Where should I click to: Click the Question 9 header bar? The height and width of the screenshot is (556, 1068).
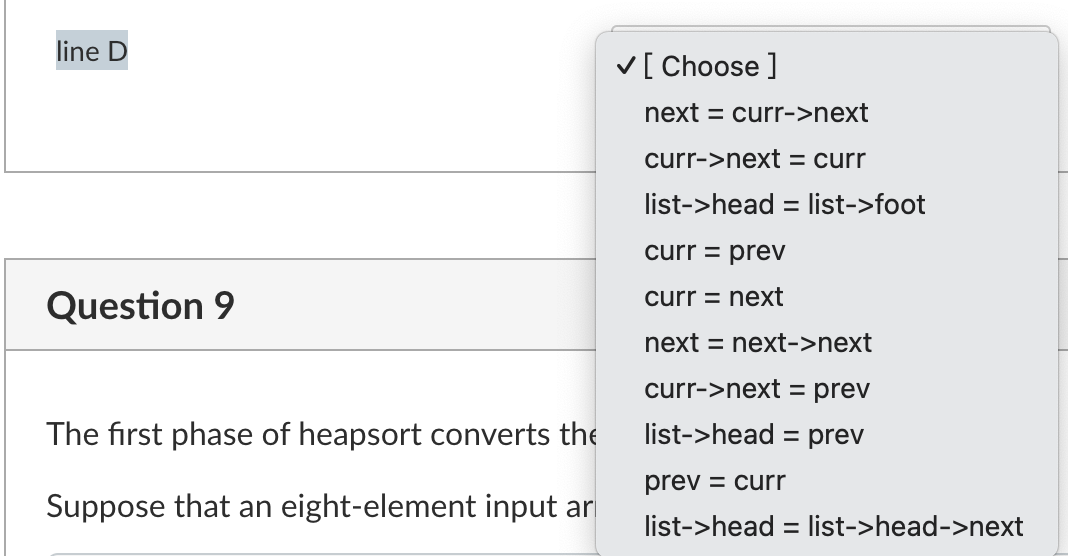[x=300, y=305]
